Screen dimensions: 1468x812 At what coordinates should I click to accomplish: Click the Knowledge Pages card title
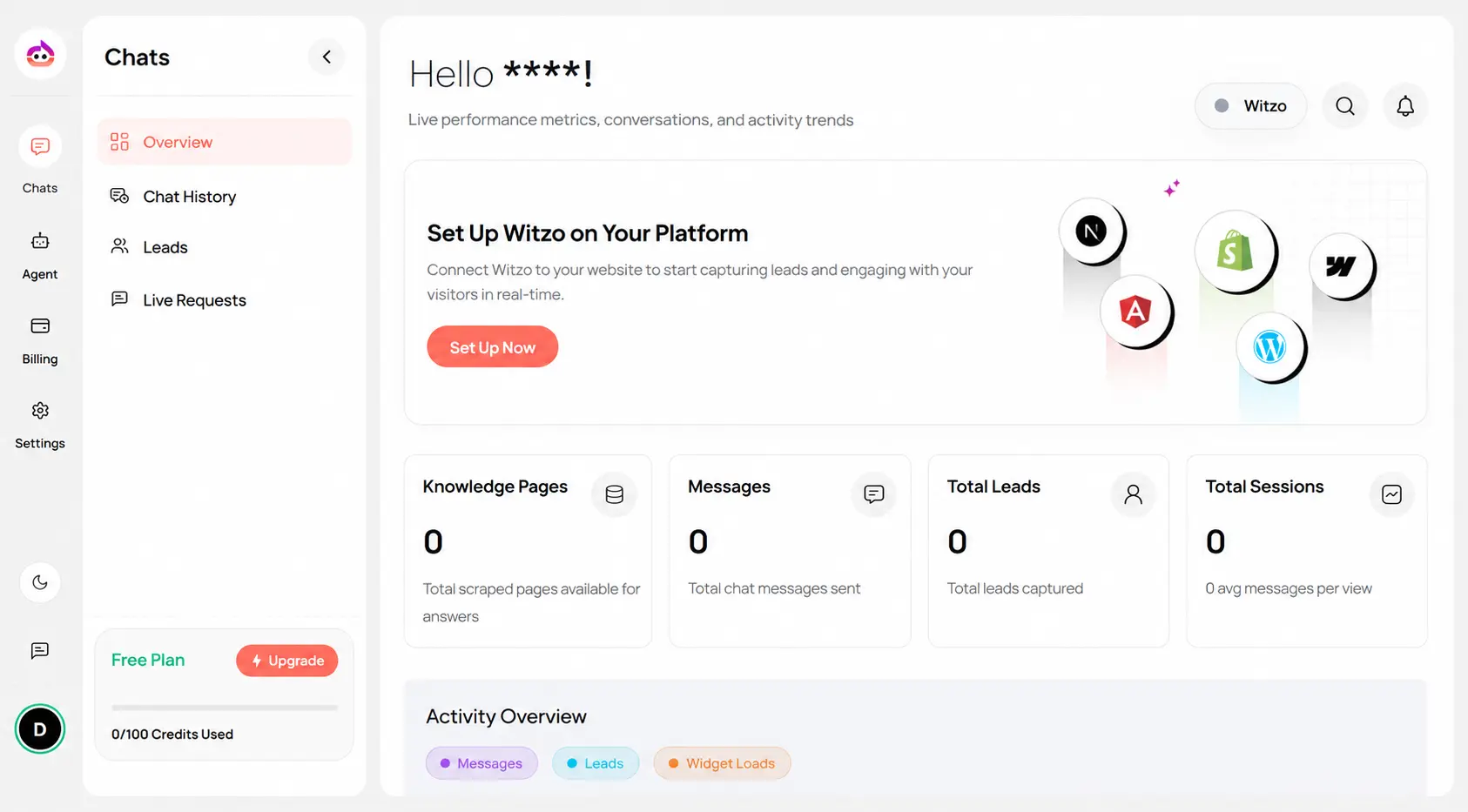coord(495,487)
